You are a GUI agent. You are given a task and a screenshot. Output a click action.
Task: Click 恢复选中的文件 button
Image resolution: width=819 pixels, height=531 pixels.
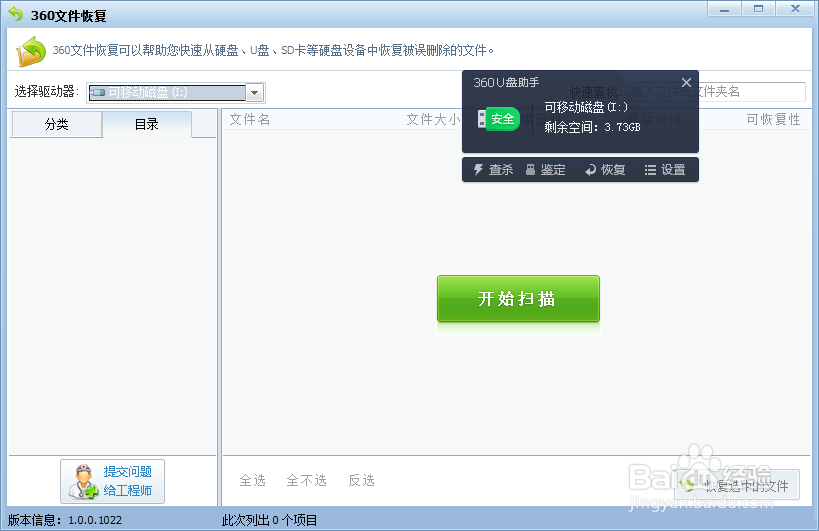pos(736,486)
